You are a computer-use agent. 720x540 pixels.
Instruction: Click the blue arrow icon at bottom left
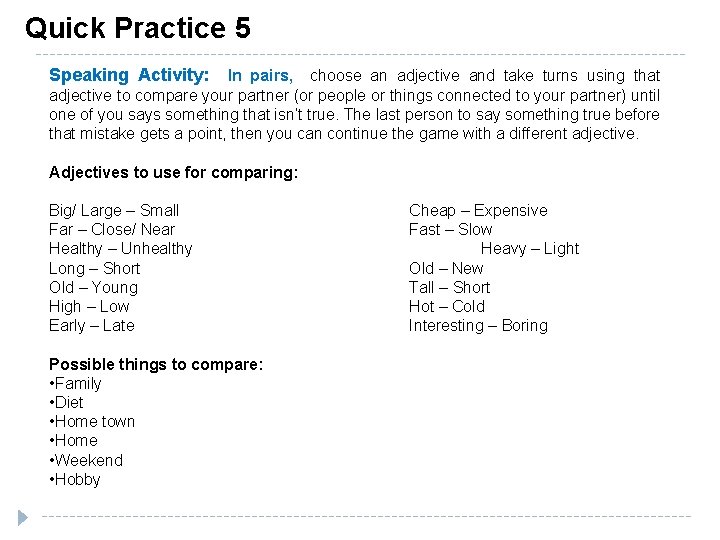[23, 516]
